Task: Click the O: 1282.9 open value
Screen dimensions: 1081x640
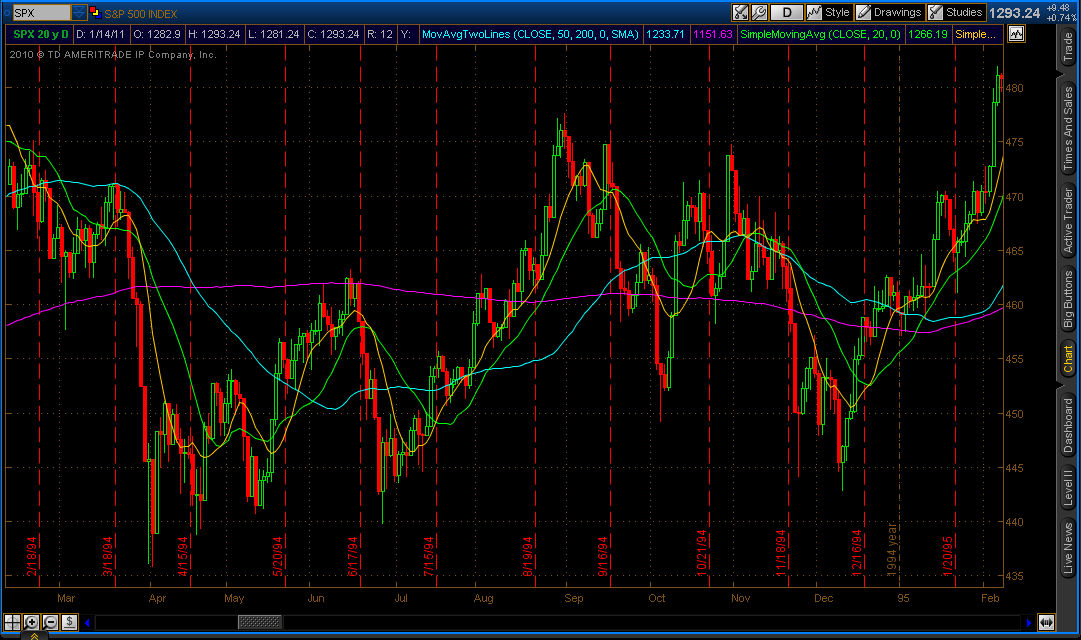Action: pos(156,34)
